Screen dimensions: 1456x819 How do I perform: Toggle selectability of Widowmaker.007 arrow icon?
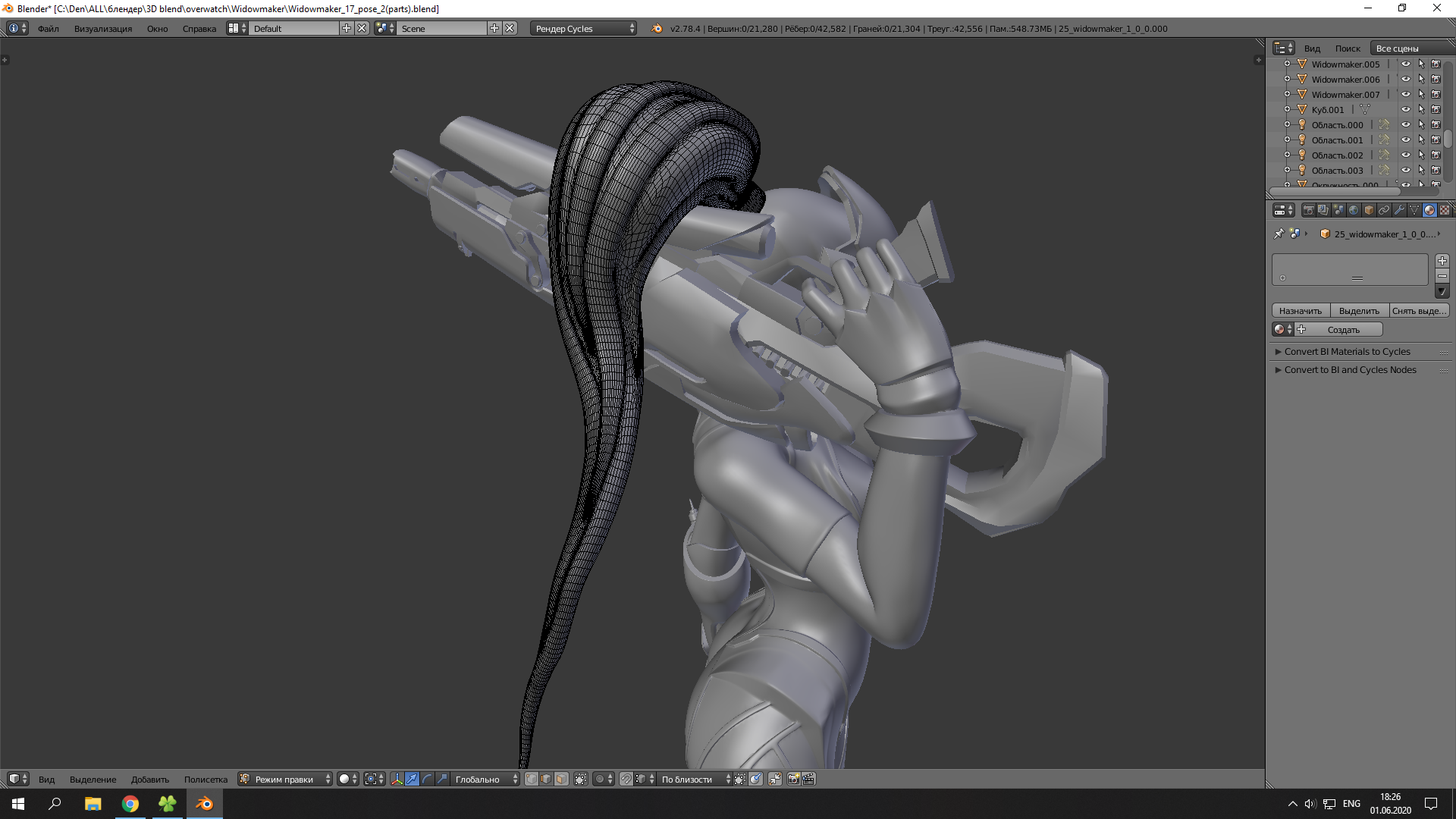[1421, 95]
